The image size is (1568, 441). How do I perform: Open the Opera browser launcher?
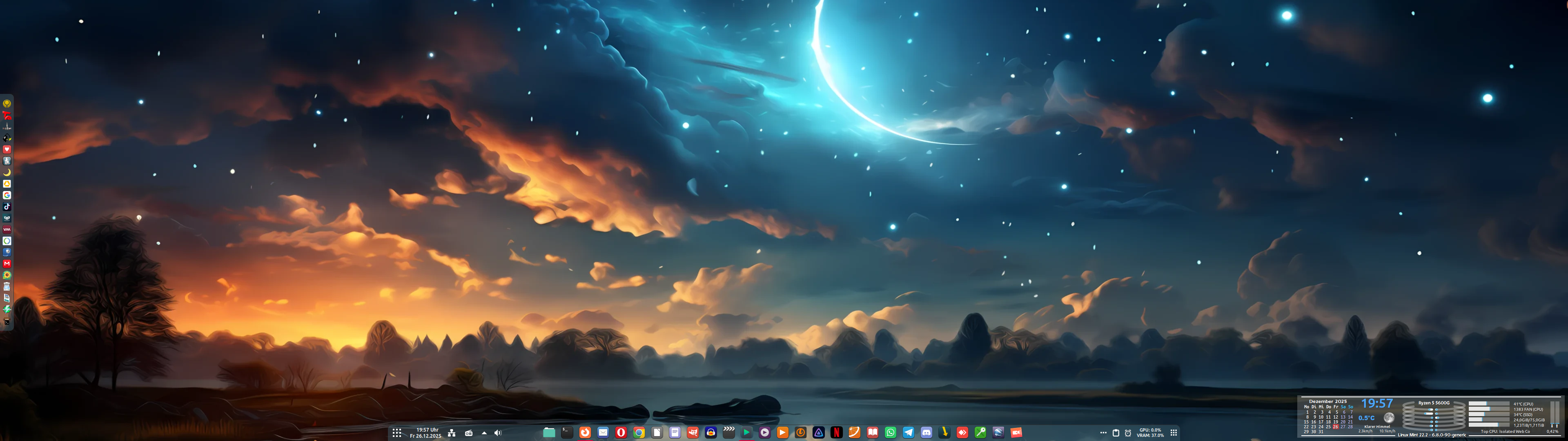click(x=621, y=432)
